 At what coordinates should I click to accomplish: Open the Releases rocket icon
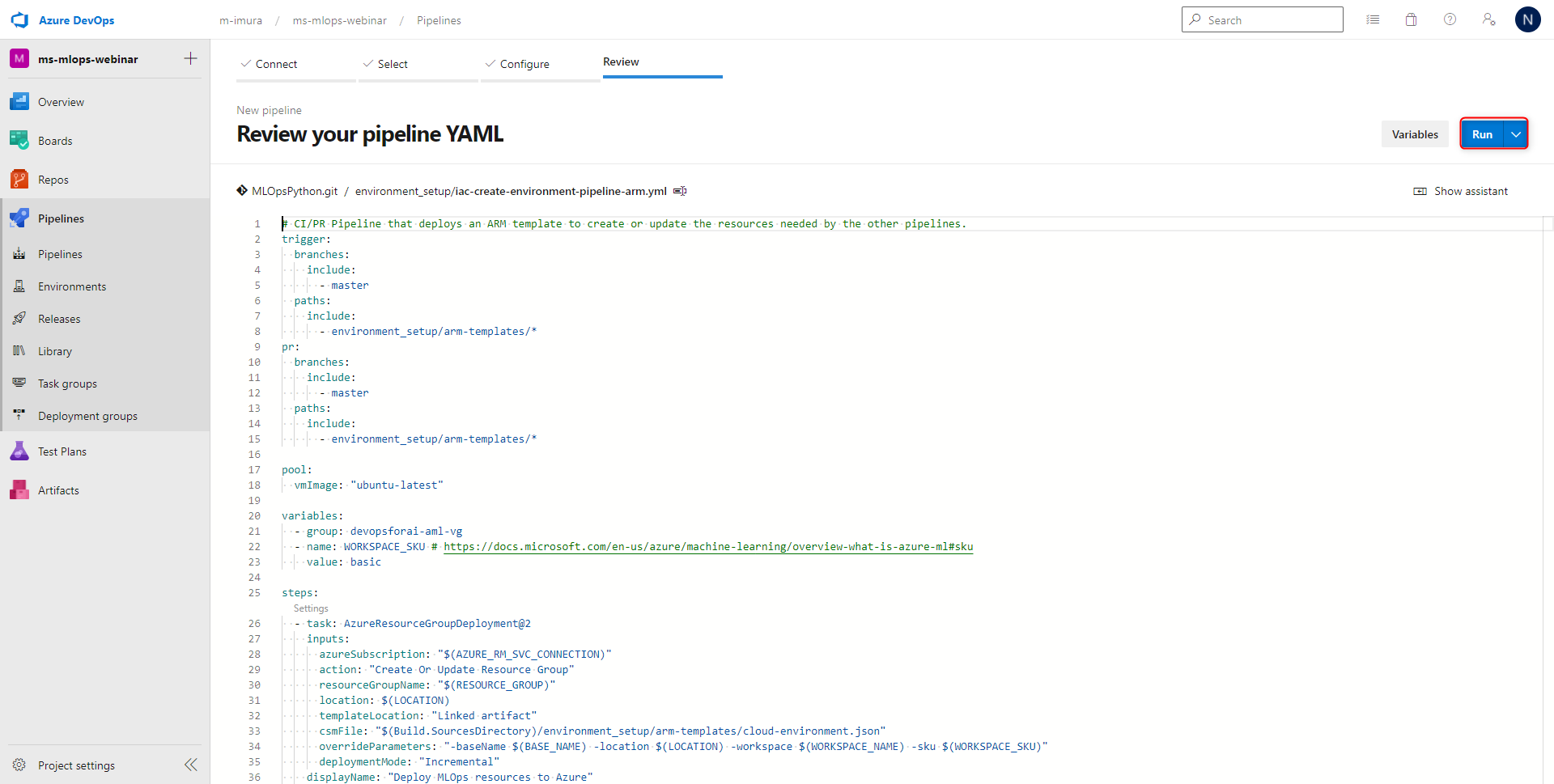(x=19, y=319)
